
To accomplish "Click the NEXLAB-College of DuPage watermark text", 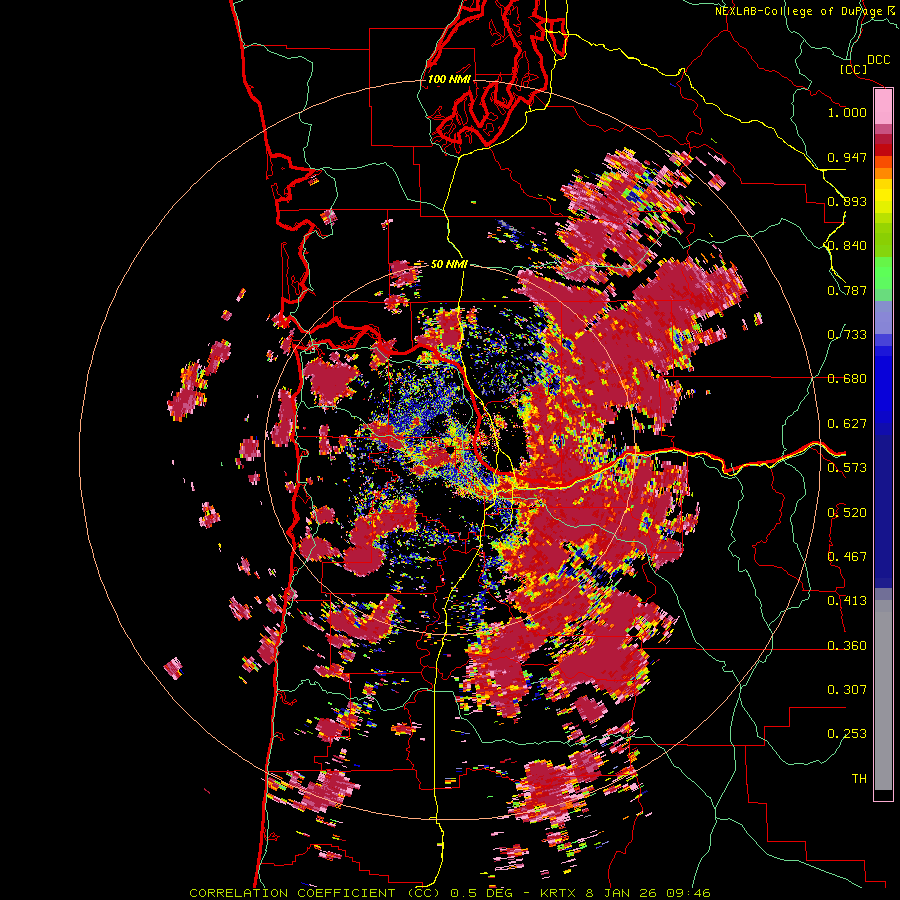I will 800,11.
